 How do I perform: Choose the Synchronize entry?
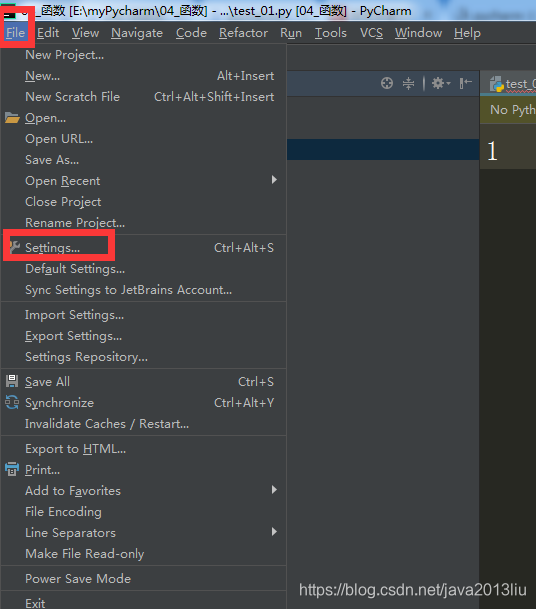tap(144, 403)
